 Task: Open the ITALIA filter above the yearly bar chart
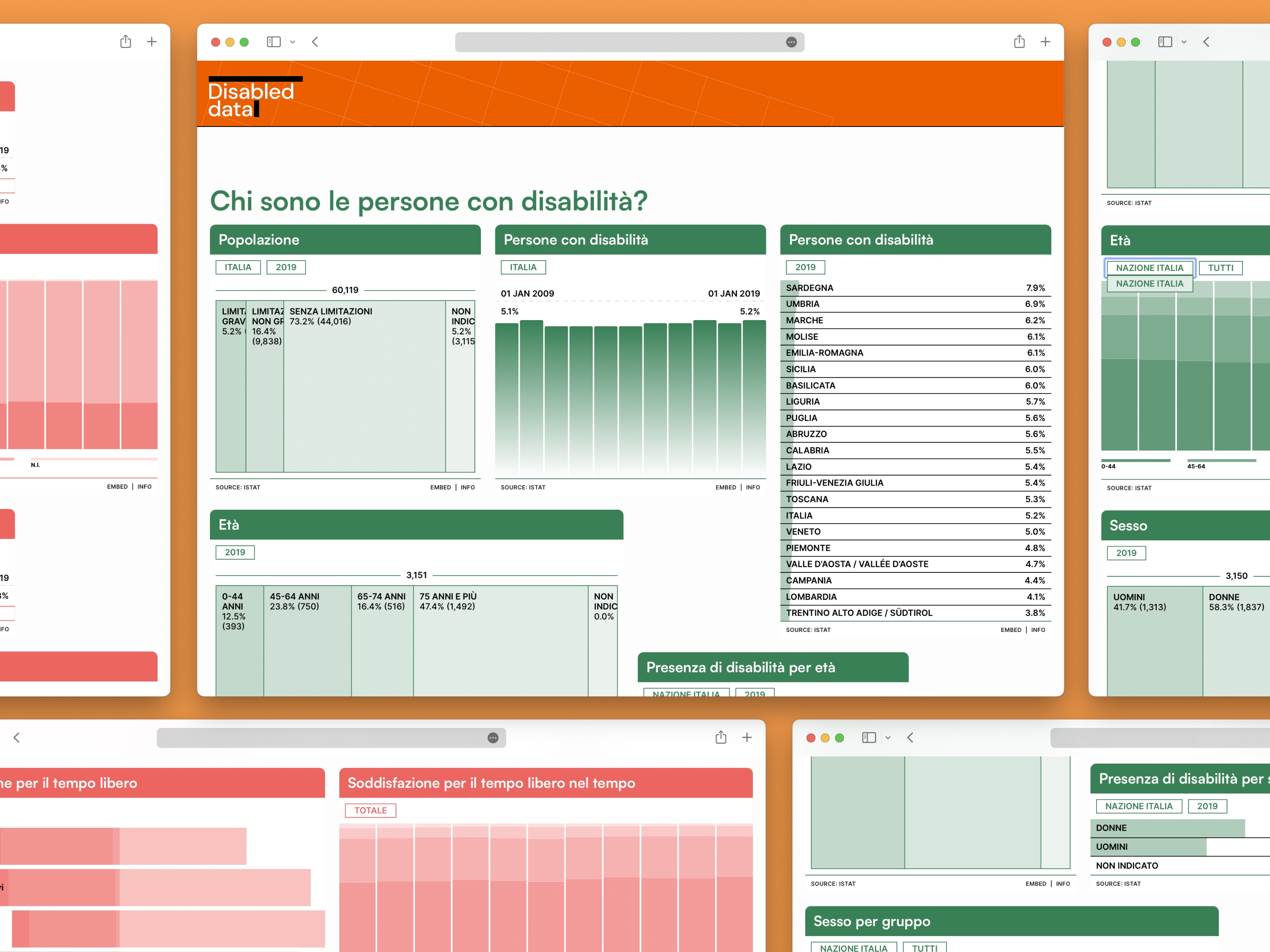[523, 267]
